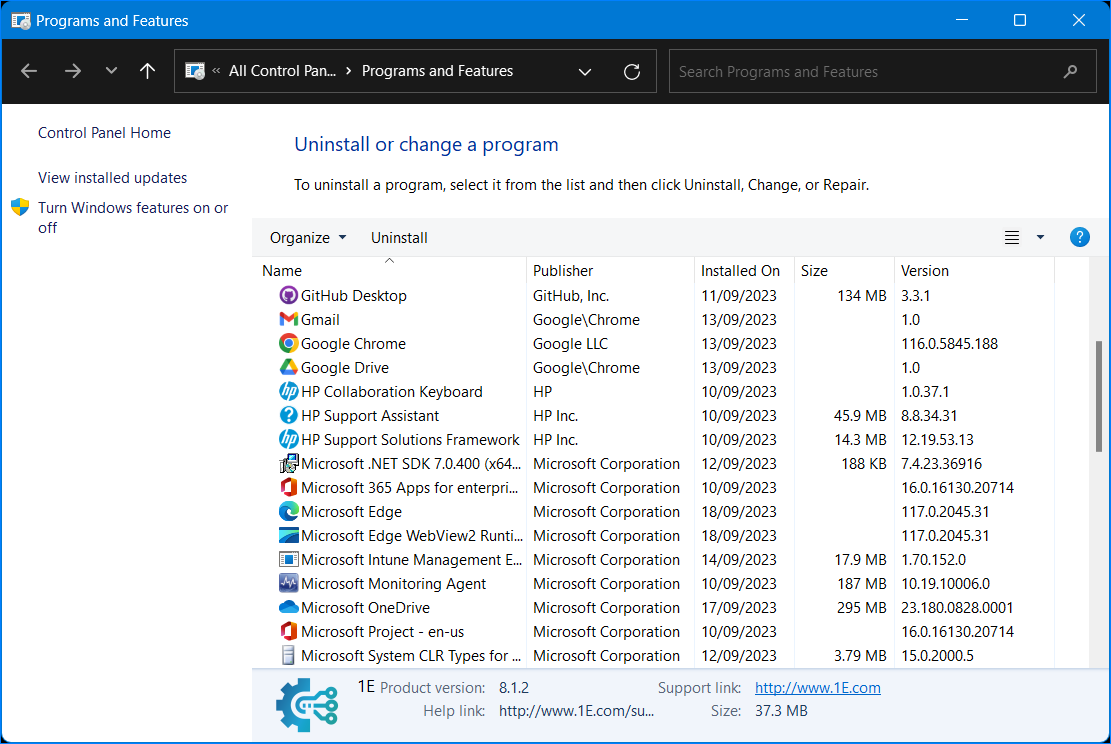Image resolution: width=1111 pixels, height=744 pixels.
Task: Open the http://www.1E.com support link
Action: [818, 687]
